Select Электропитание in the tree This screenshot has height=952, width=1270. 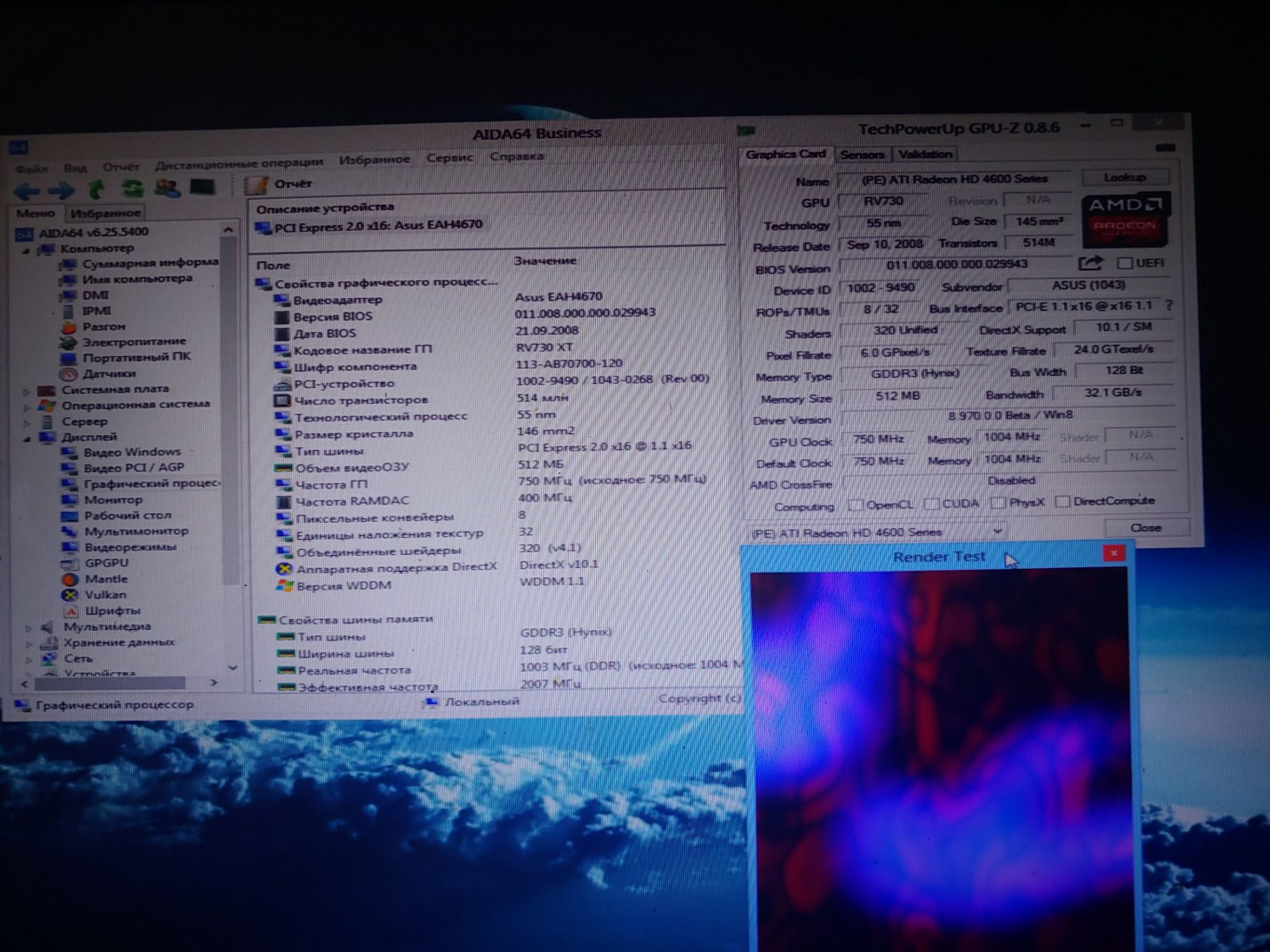123,342
